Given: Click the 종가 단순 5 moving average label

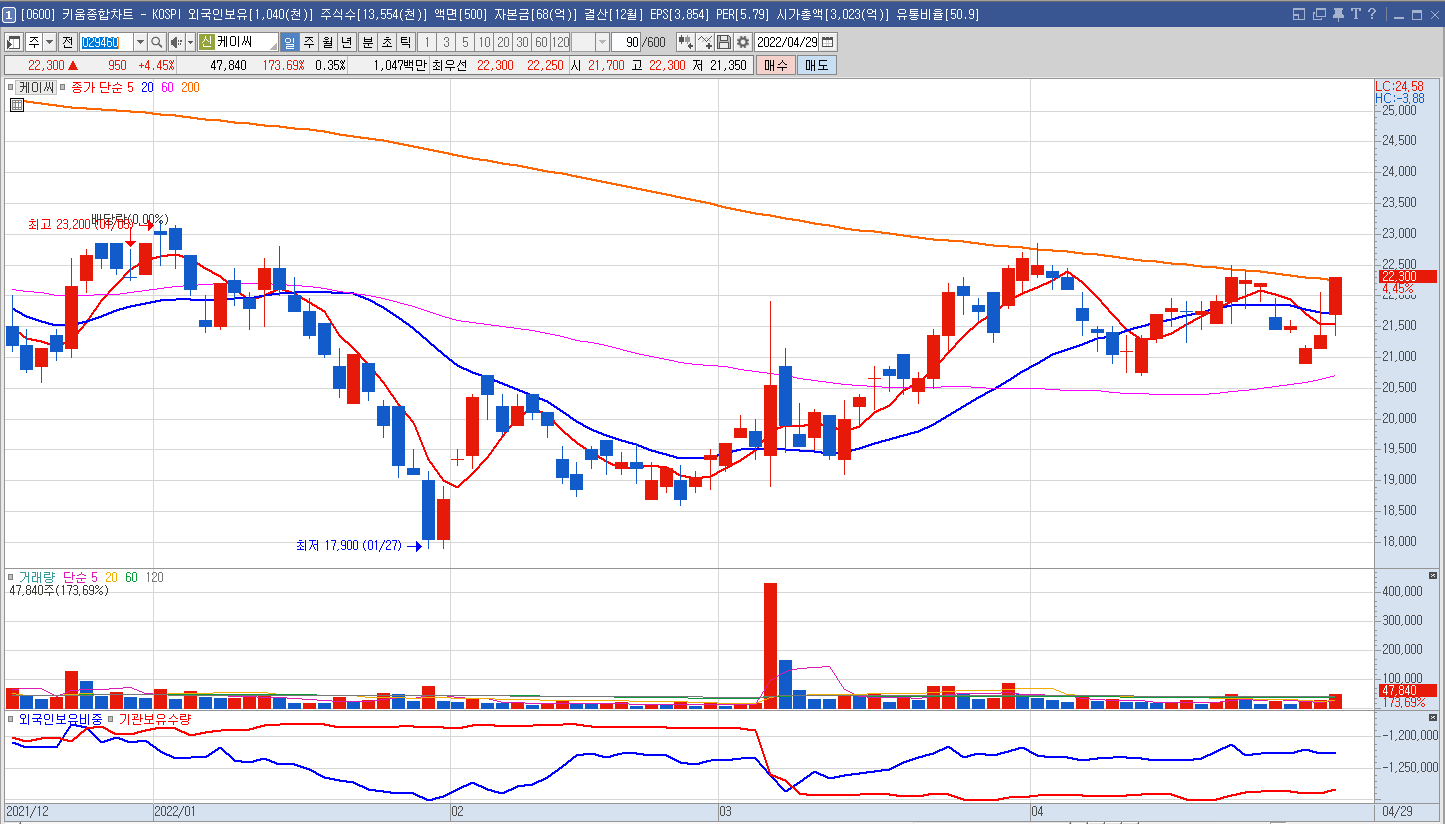Looking at the screenshot, I should click(102, 87).
